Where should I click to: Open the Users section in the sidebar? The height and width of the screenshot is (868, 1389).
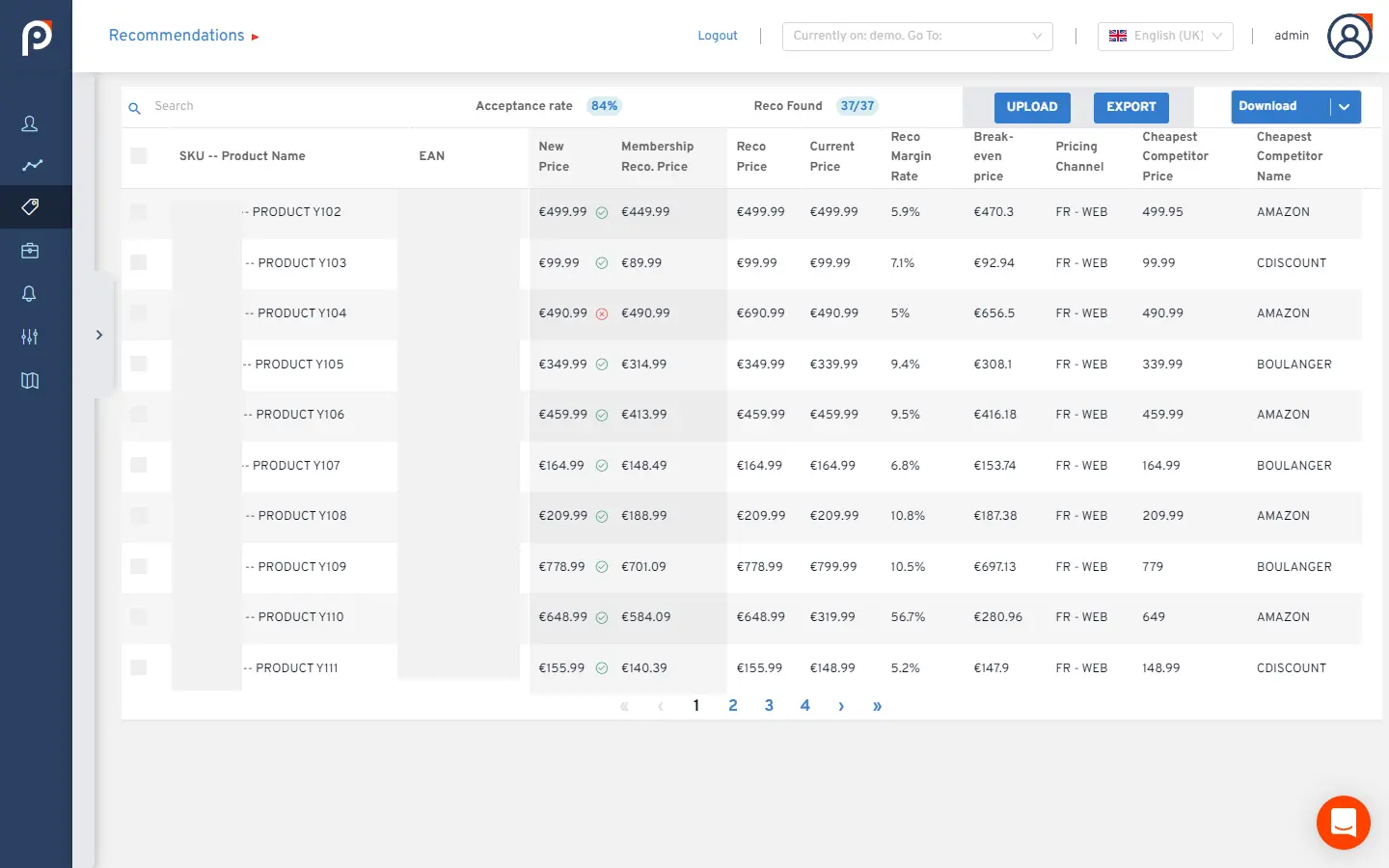coord(29,123)
